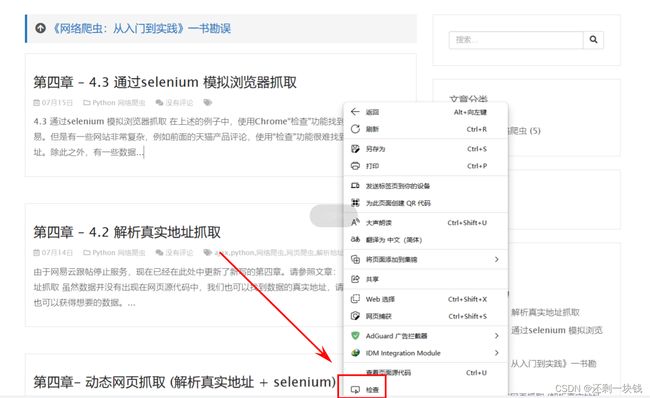Open the post 第四章 – 4.3 通过selenium 模拟浏览器抓取
The image size is (650, 398).
coord(165,82)
